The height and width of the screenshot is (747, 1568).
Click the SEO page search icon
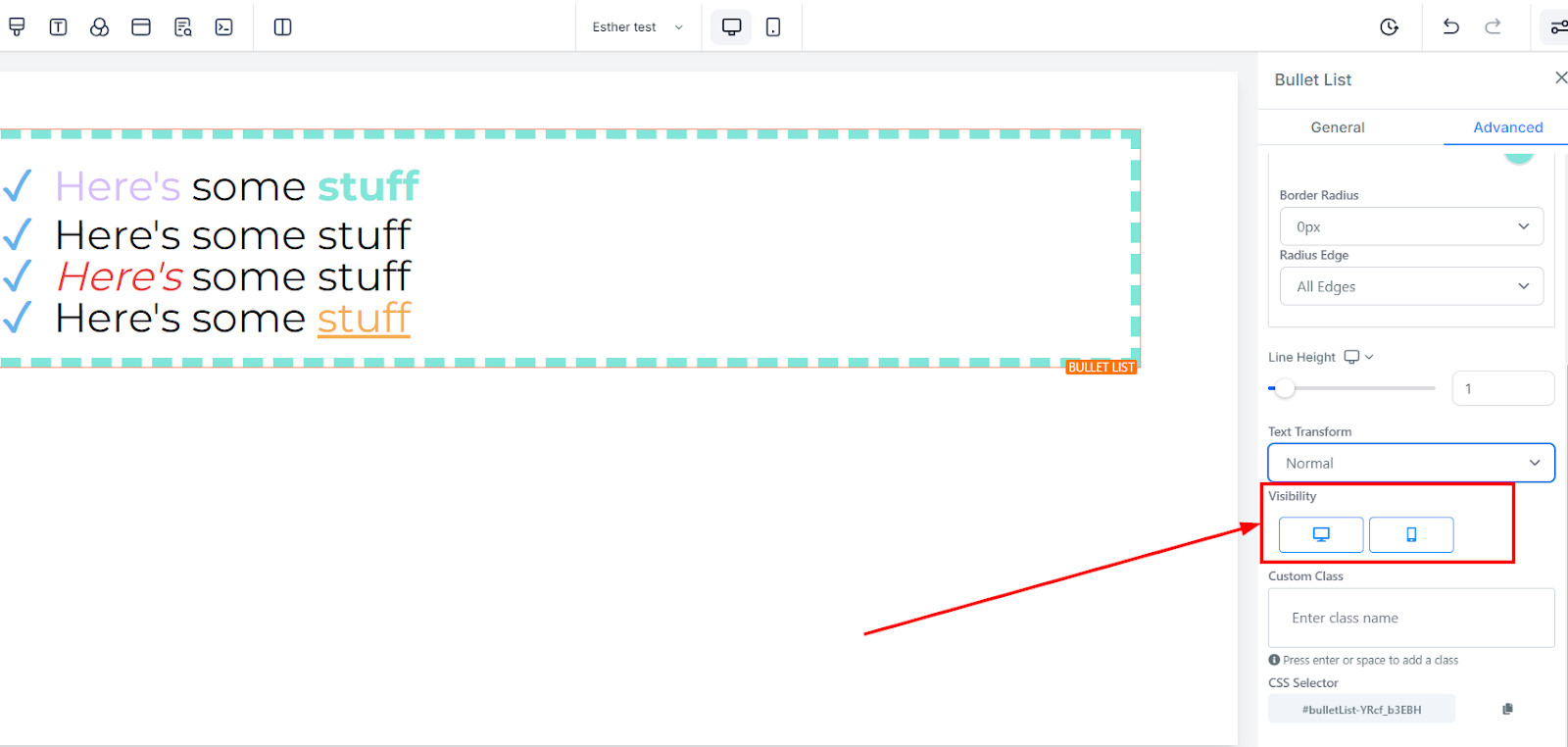[x=182, y=27]
